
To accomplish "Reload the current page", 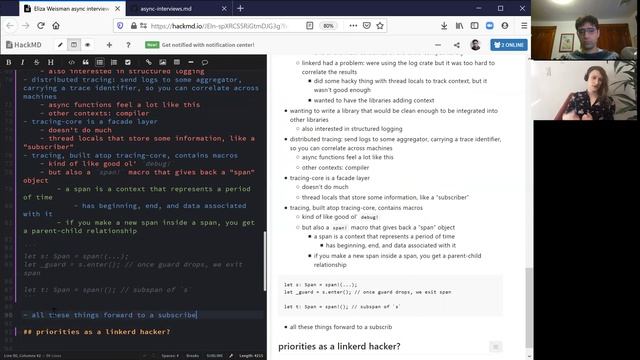I will click(41, 26).
